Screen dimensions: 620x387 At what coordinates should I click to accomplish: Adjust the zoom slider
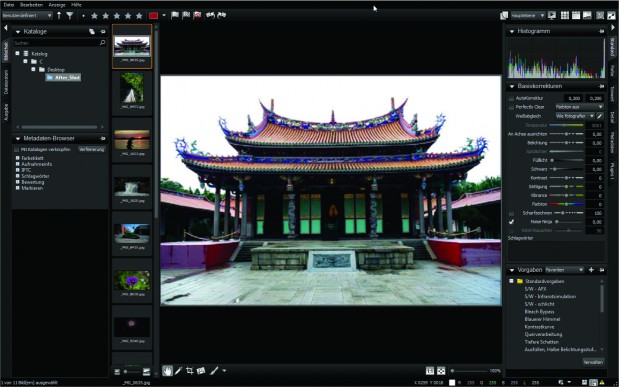click(469, 371)
